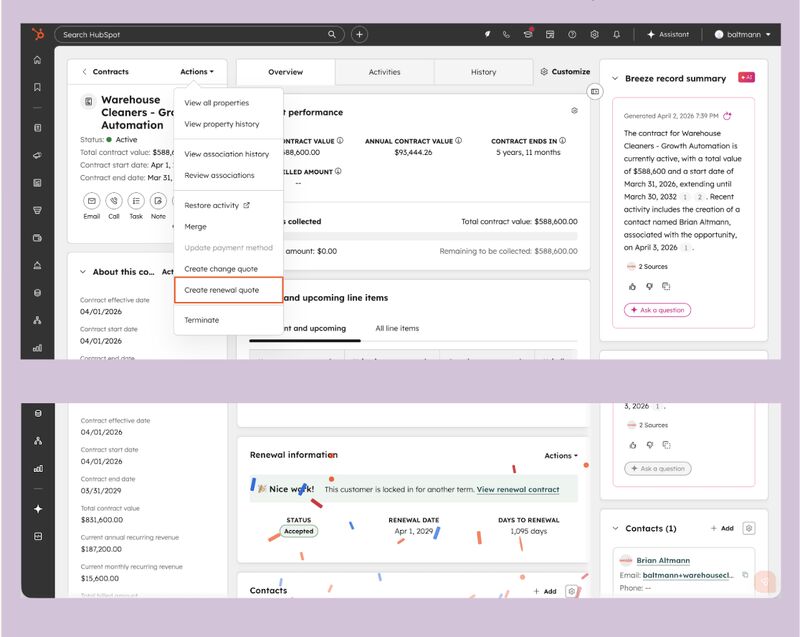Focus the Search HubSpot field
Viewport: 800px width, 637px height.
(199, 34)
